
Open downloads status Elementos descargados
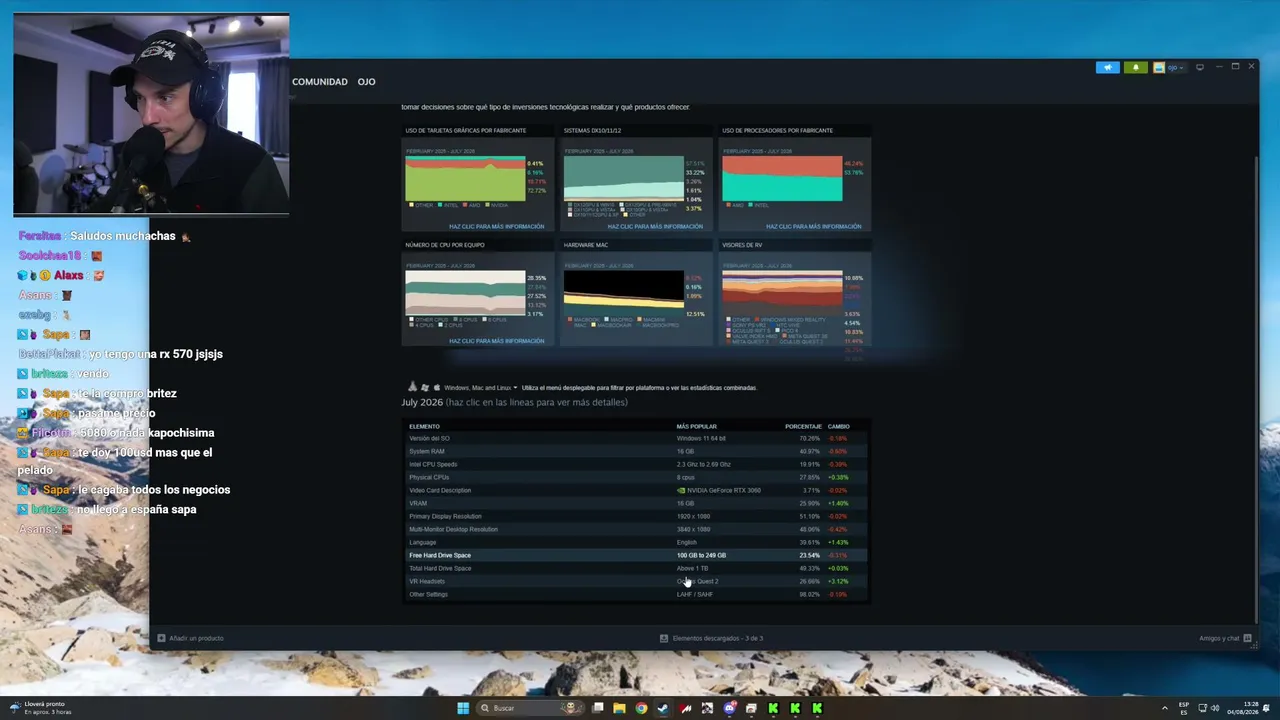[x=711, y=638]
